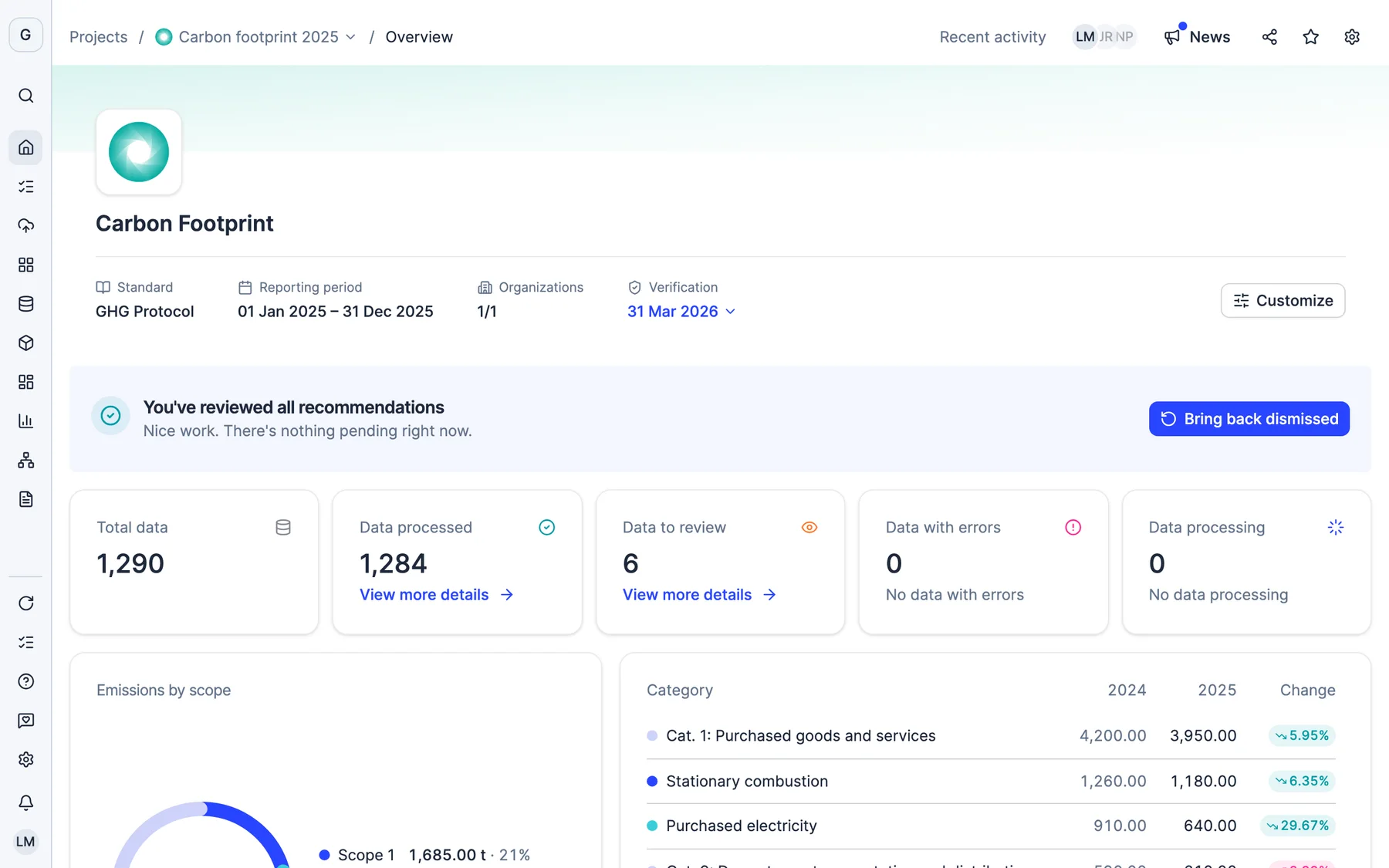Open the lower checklist icon below refresh
Viewport: 1389px width, 868px height.
(x=25, y=643)
